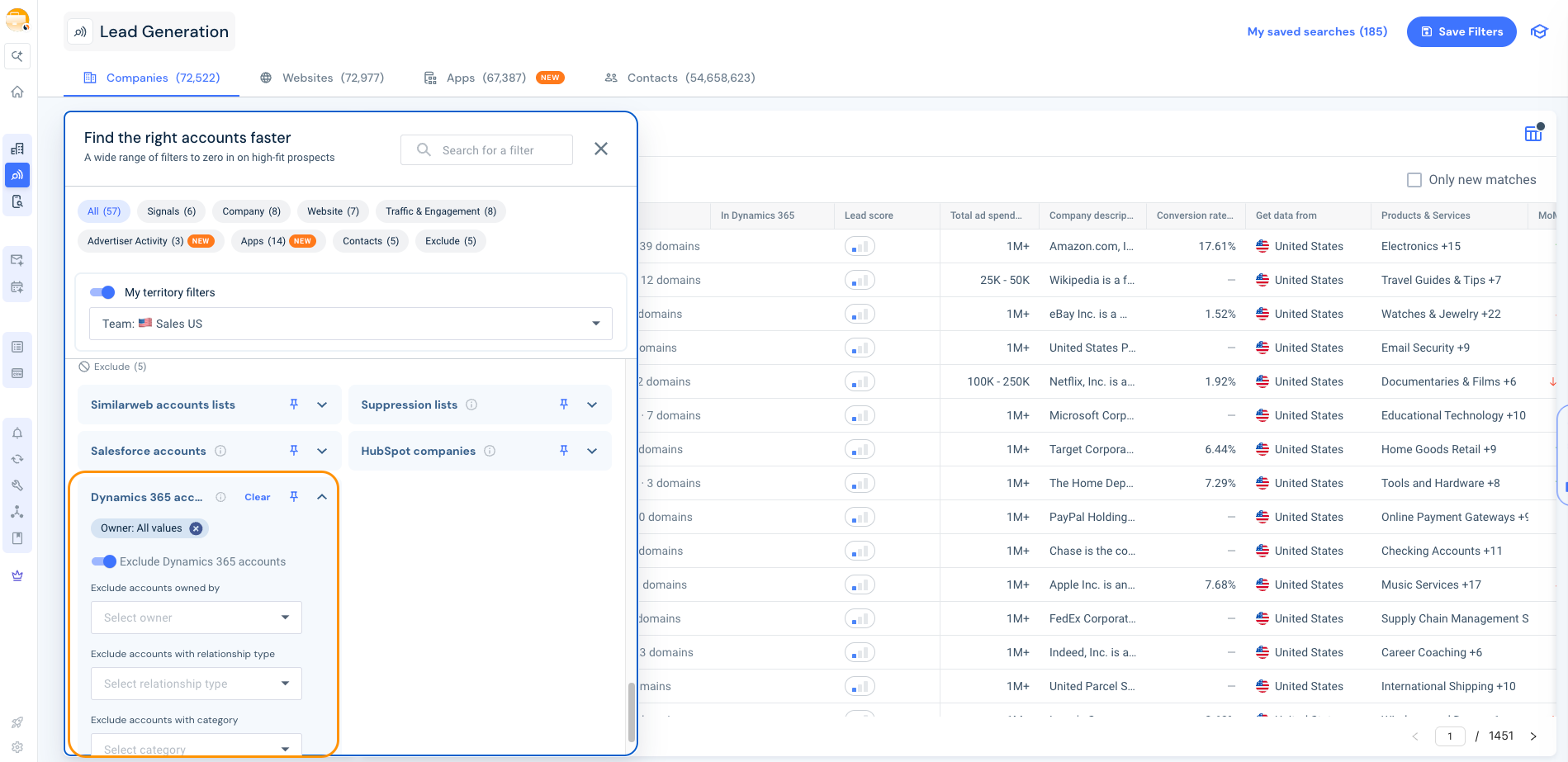Open the refresh sync icon in sidebar
1568x762 pixels.
pos(17,459)
